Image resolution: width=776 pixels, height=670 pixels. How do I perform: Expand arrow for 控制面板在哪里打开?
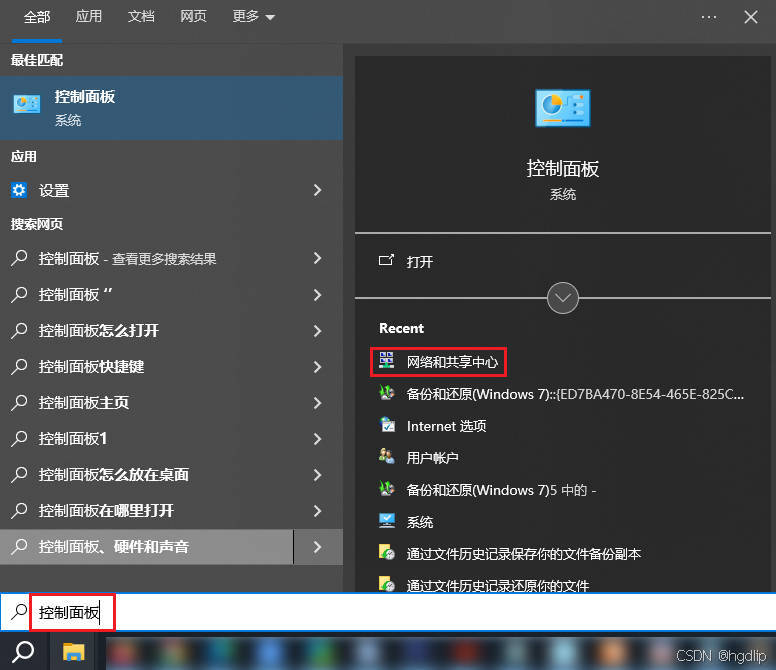318,511
